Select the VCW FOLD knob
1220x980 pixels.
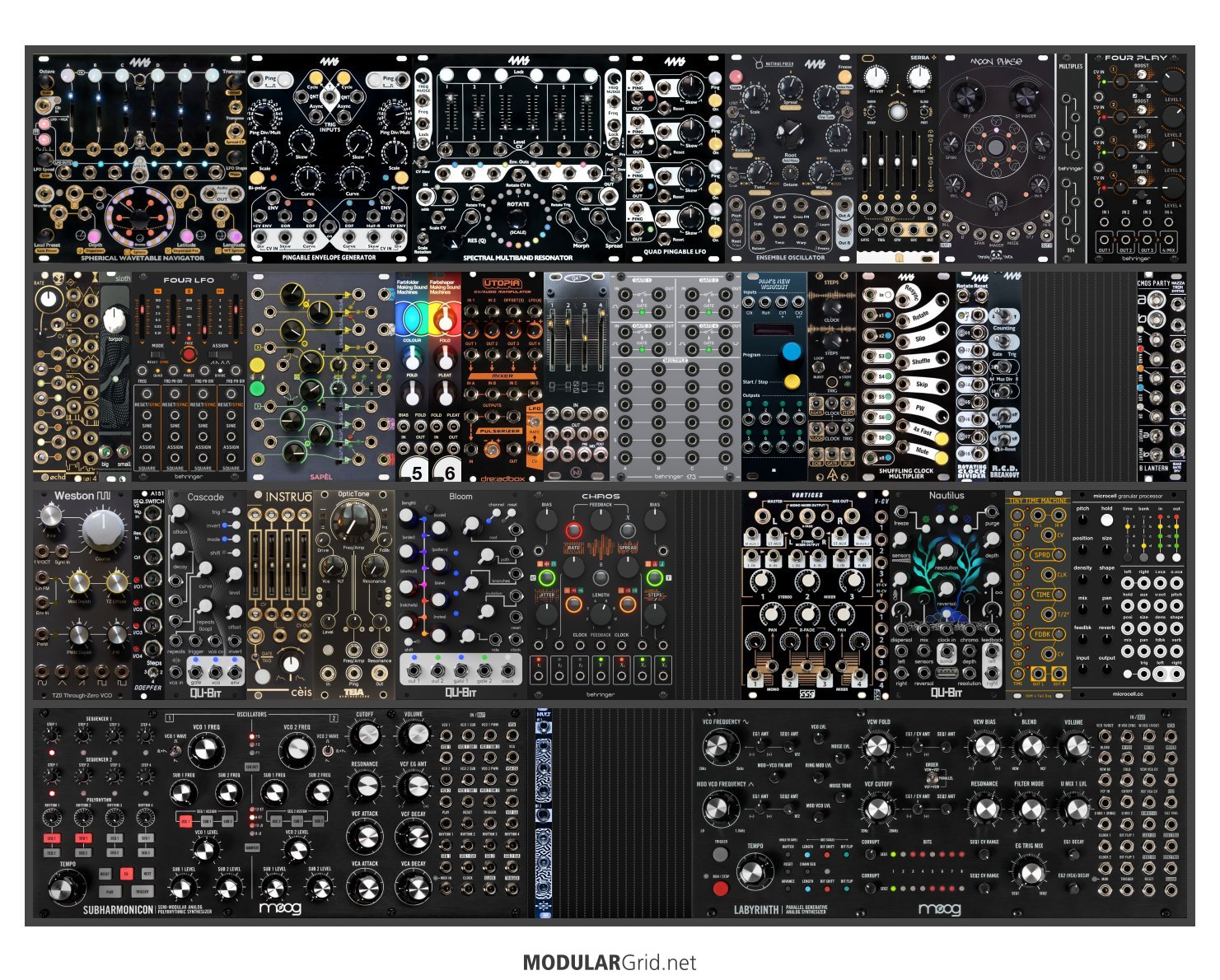click(878, 748)
